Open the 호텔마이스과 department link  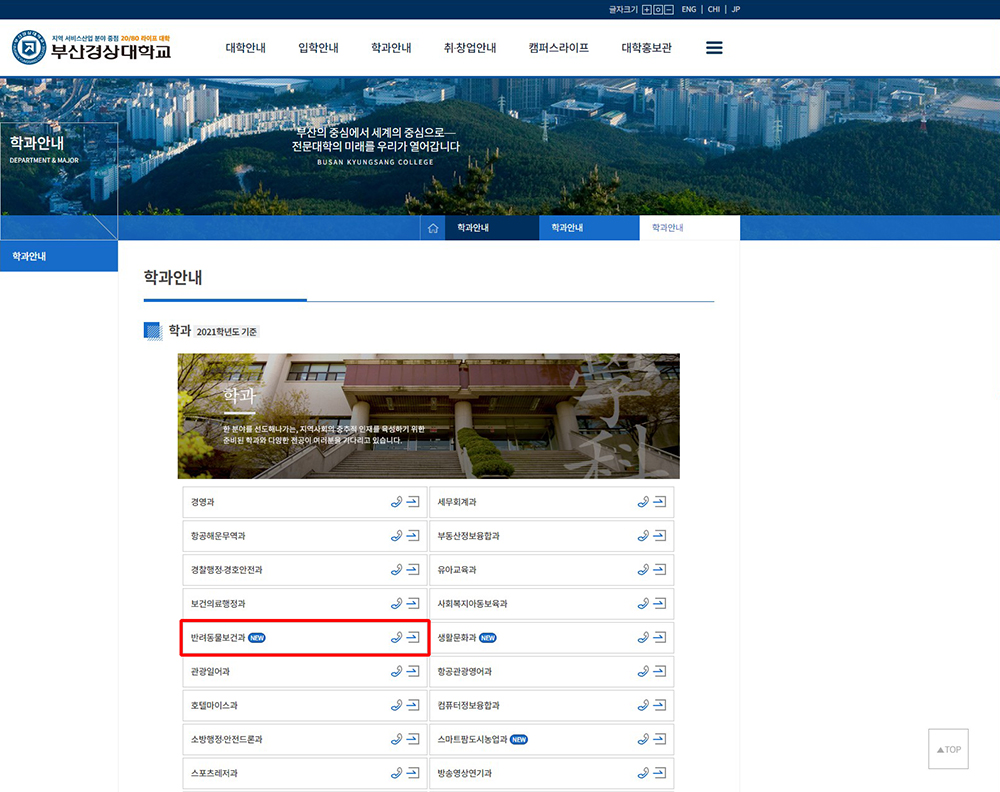[214, 705]
